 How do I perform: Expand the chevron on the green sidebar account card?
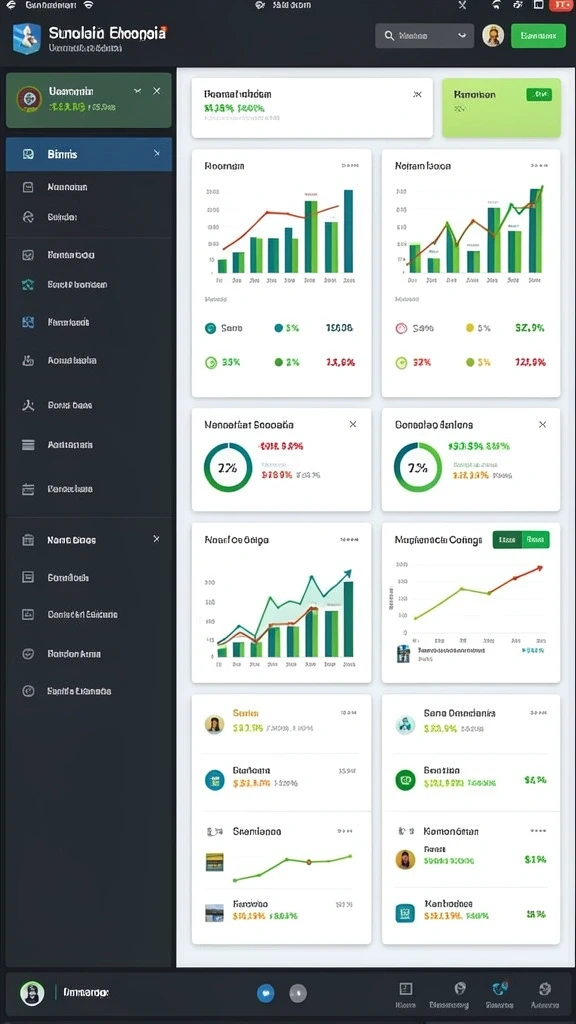pyautogui.click(x=137, y=91)
